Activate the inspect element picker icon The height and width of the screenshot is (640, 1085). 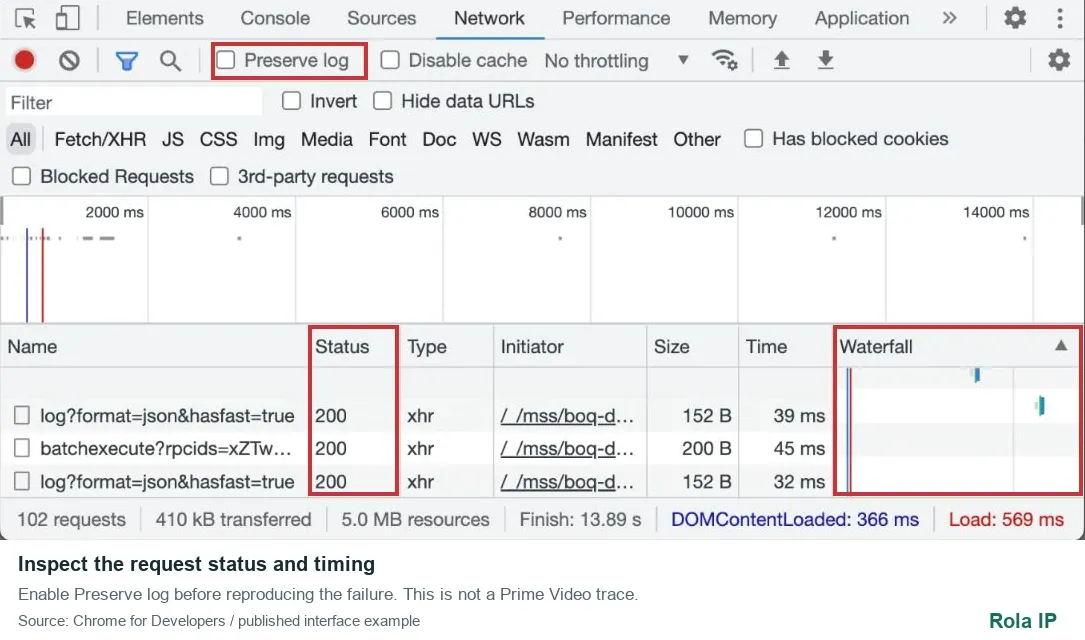26,19
